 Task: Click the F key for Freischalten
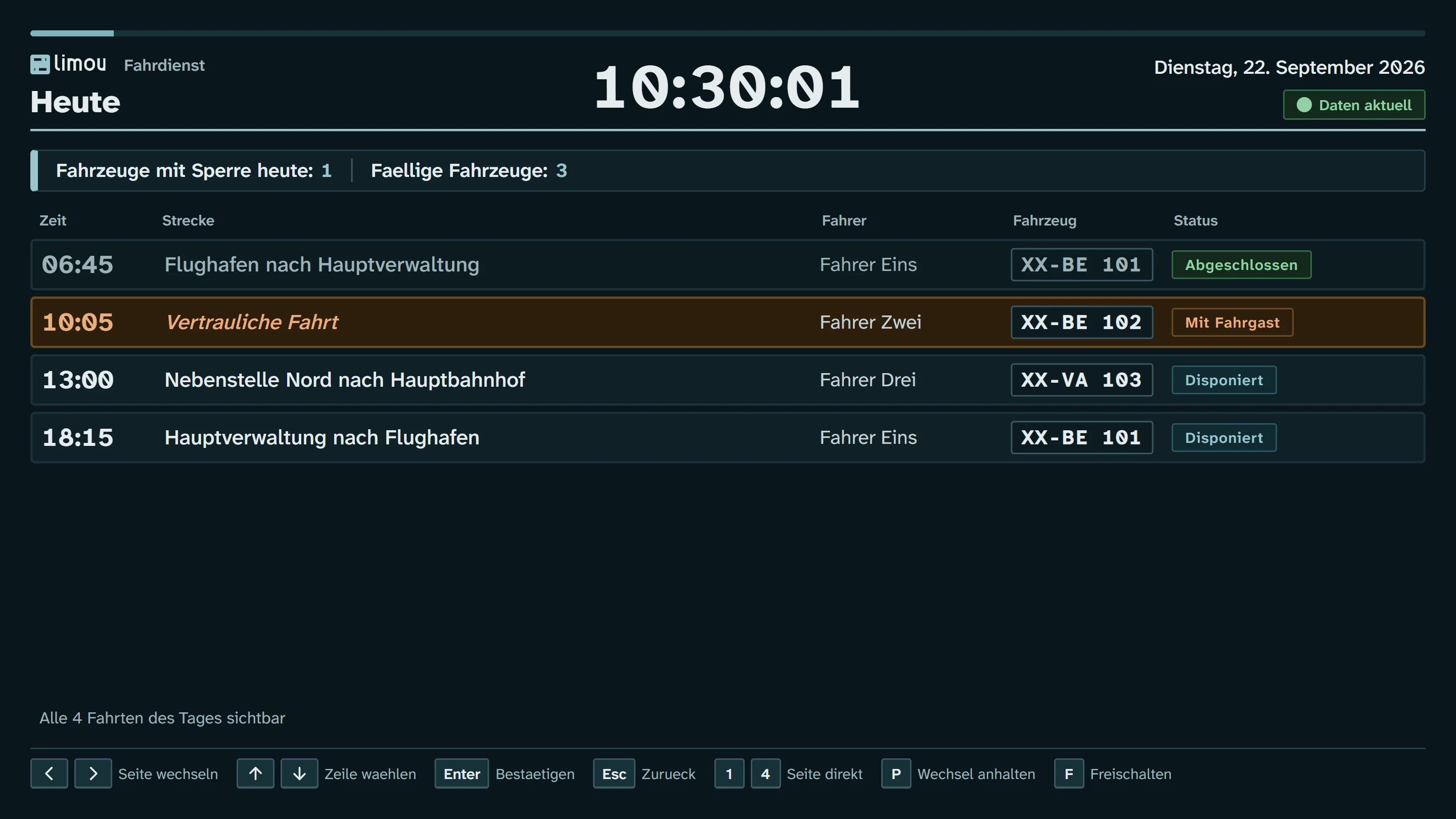pyautogui.click(x=1069, y=773)
